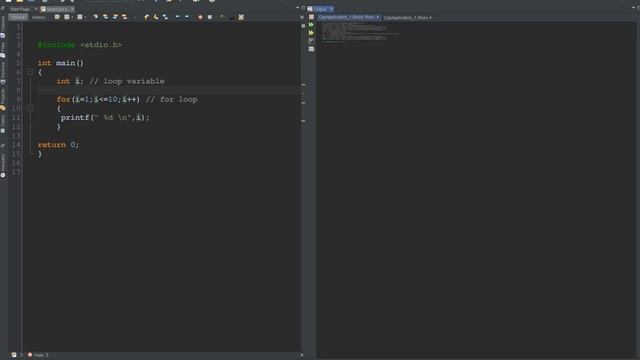
Task: Click the int main() line
Action: pos(60,63)
